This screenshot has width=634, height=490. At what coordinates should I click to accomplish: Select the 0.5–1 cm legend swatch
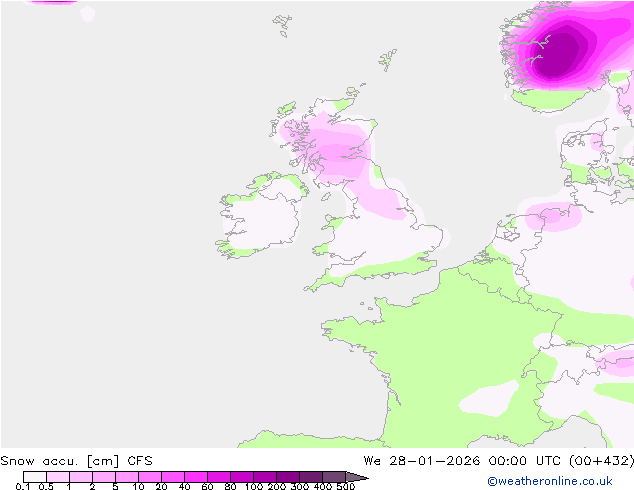pyautogui.click(x=58, y=477)
